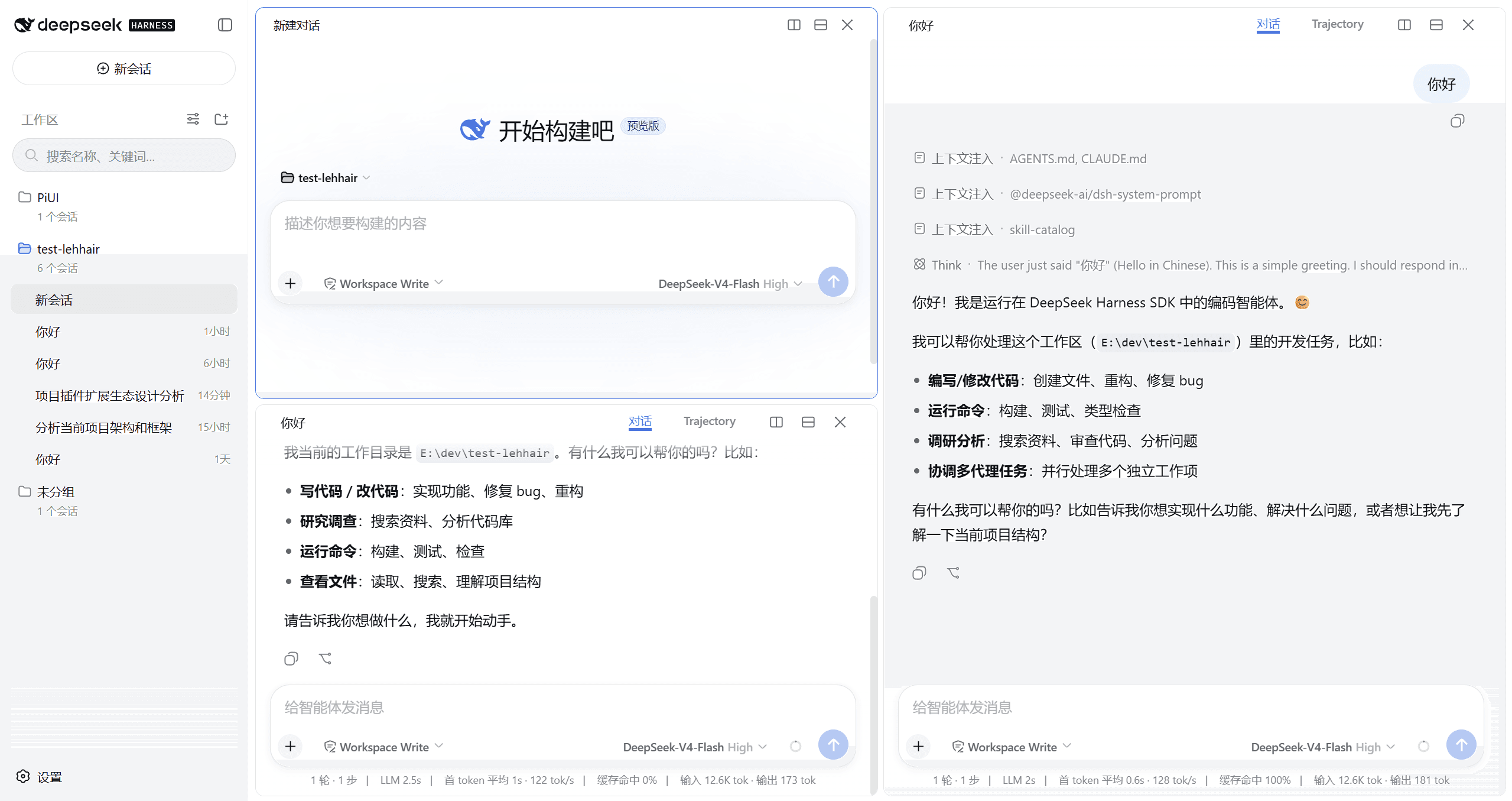Open the 设置 settings gear
Image resolution: width=1512 pixels, height=801 pixels.
23,776
